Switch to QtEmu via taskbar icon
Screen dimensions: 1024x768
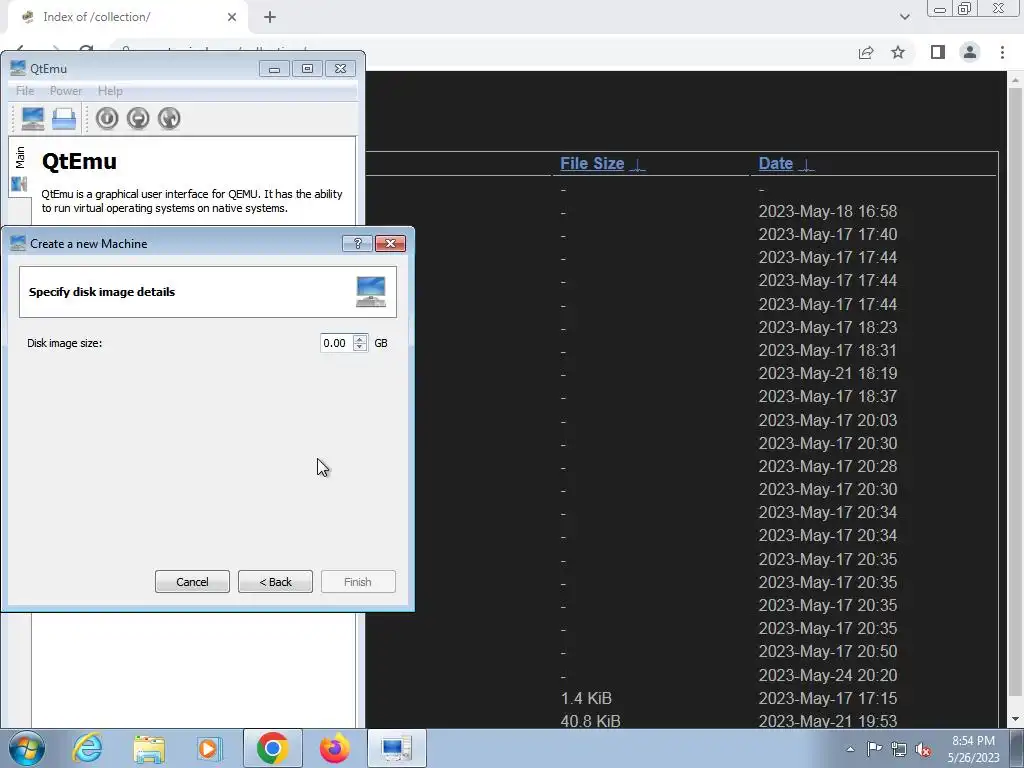(x=396, y=748)
